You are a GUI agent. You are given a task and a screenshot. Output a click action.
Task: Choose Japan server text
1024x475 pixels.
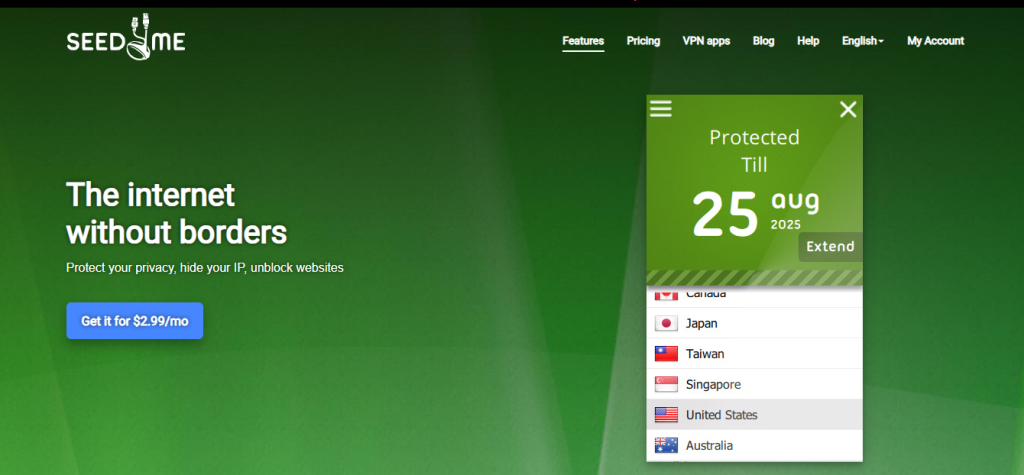click(x=701, y=323)
